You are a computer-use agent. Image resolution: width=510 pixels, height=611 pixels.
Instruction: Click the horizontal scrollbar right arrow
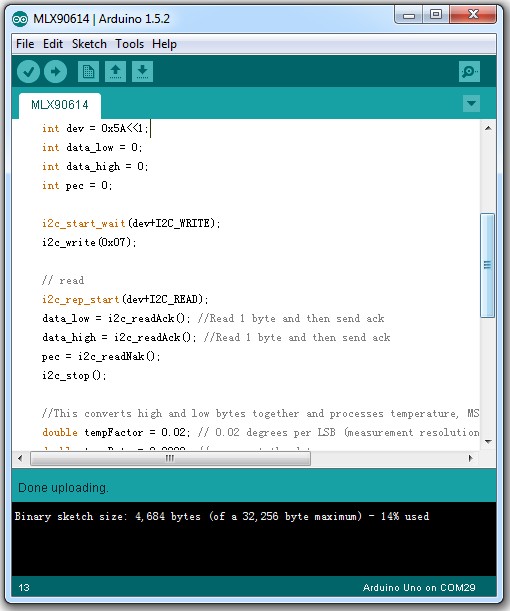coord(471,458)
